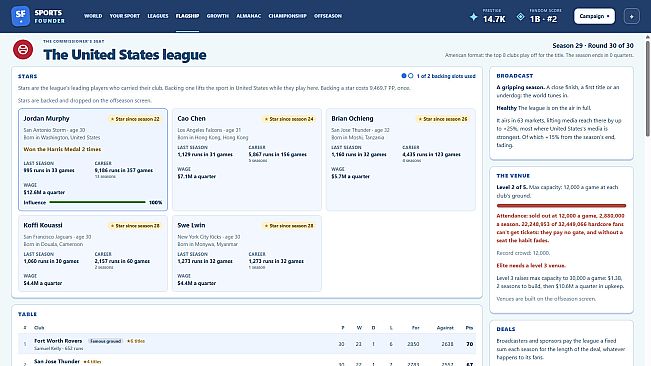The image size is (651, 366).
Task: Open the Leagues menu
Action: [158, 16]
